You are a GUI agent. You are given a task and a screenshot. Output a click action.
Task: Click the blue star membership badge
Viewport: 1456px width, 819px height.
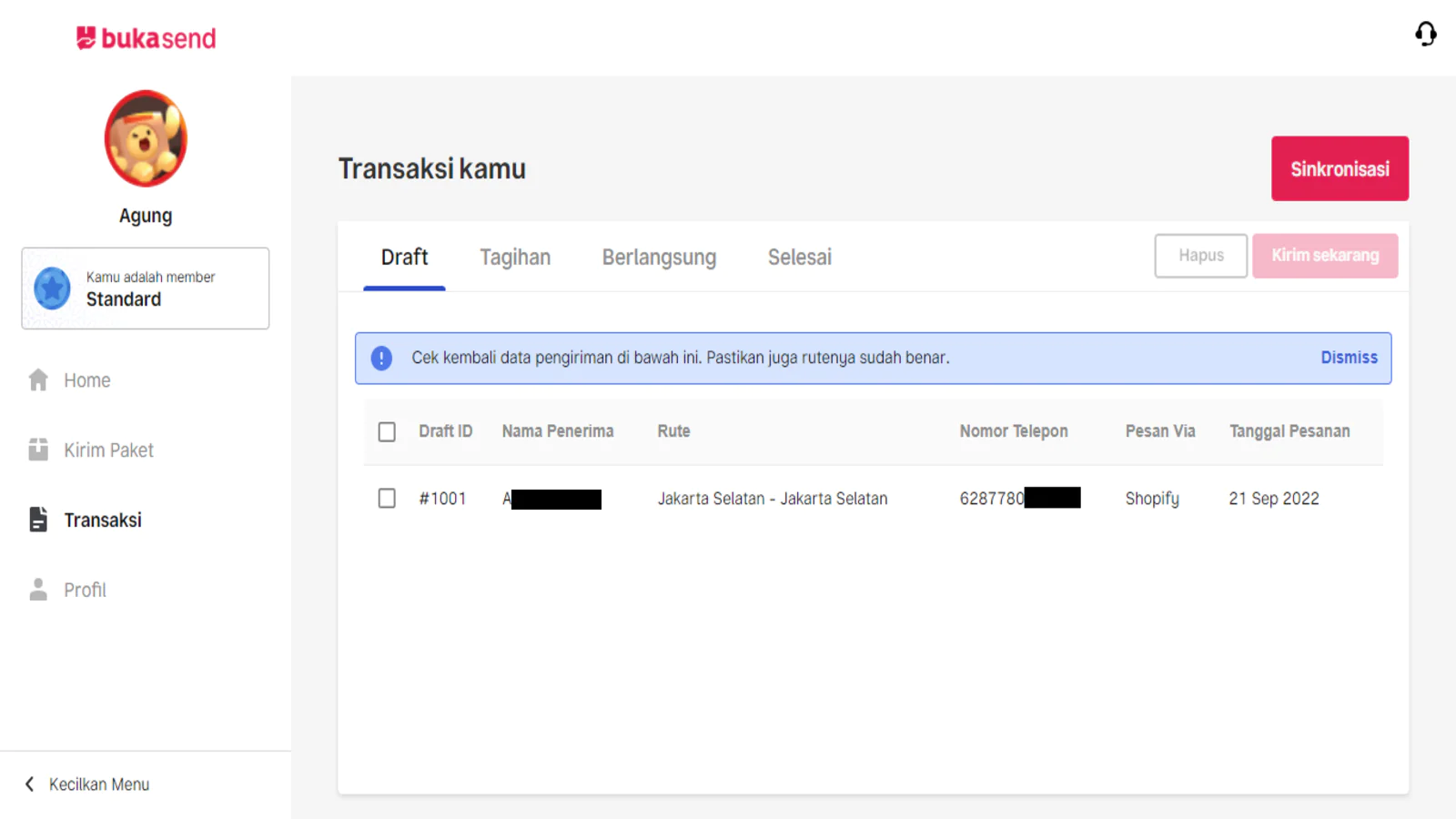(x=53, y=288)
